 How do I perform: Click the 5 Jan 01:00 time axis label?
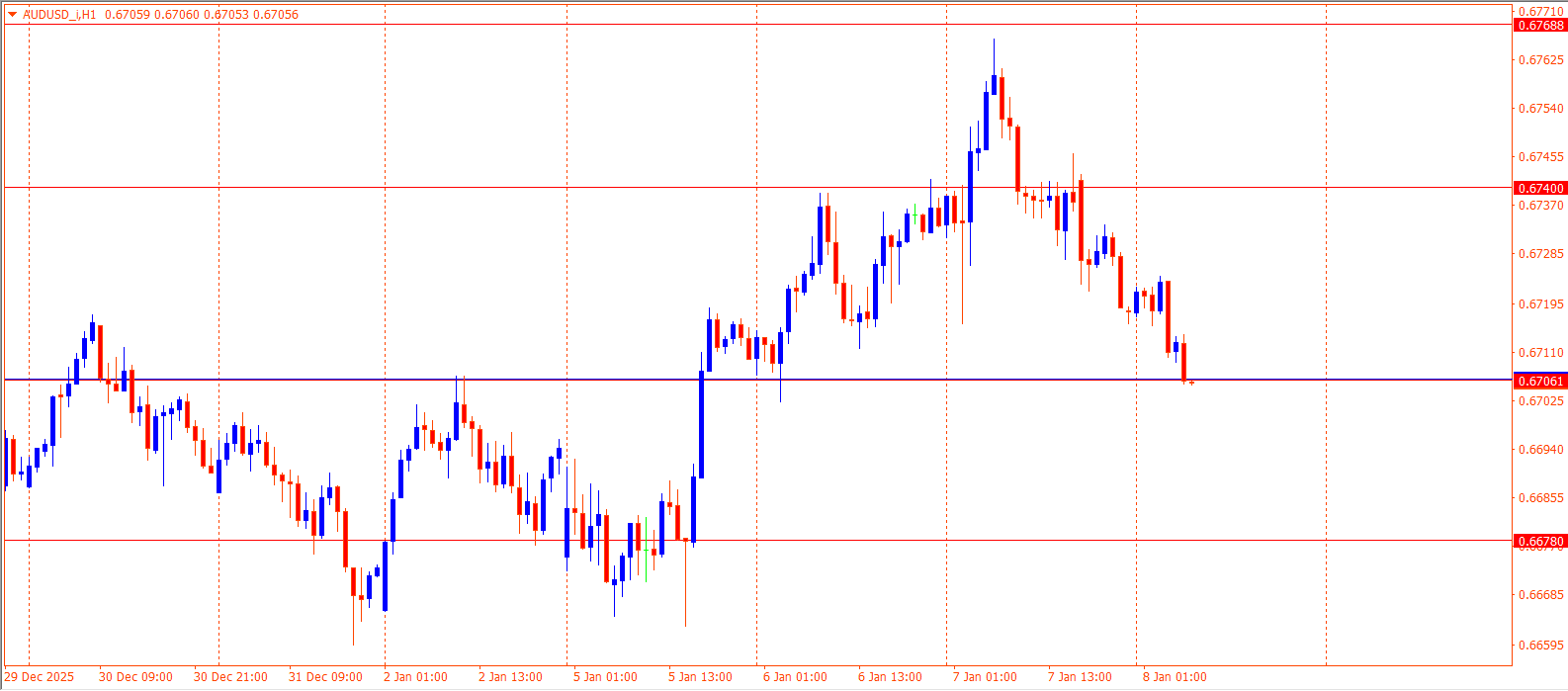605,677
